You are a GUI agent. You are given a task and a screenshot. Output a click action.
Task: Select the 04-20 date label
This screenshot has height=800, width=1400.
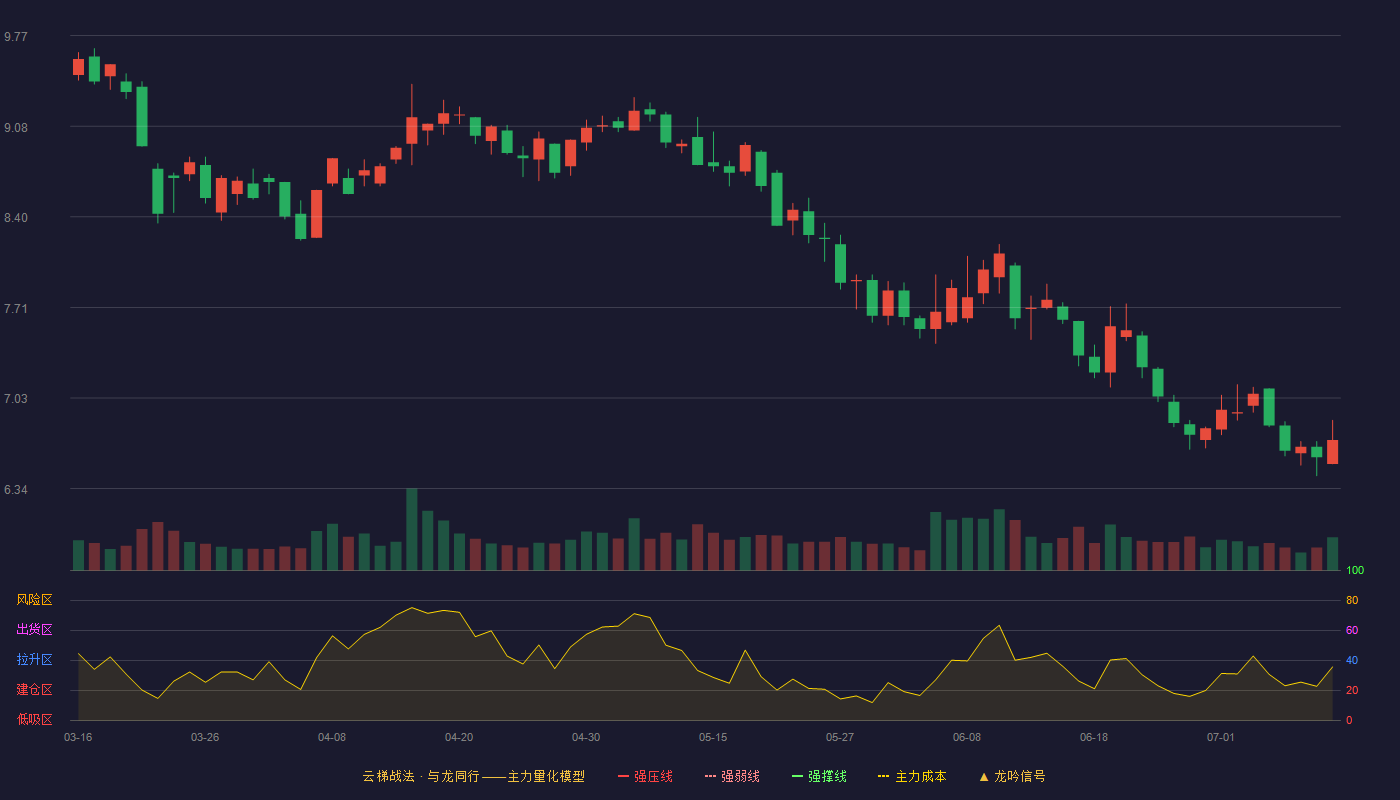[x=459, y=737]
